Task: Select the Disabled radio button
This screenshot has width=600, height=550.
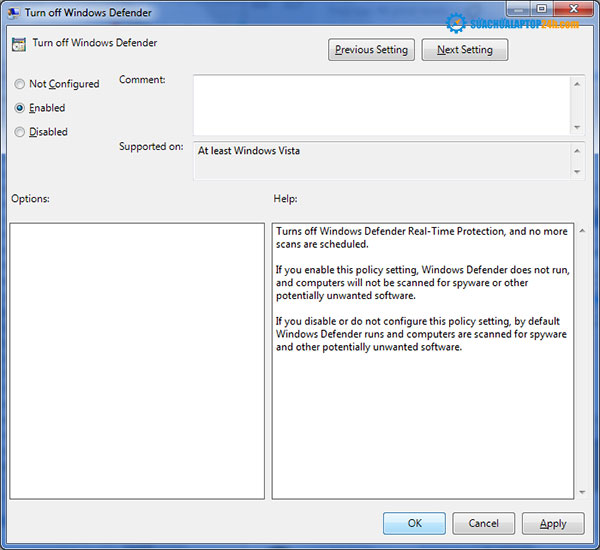Action: click(20, 132)
